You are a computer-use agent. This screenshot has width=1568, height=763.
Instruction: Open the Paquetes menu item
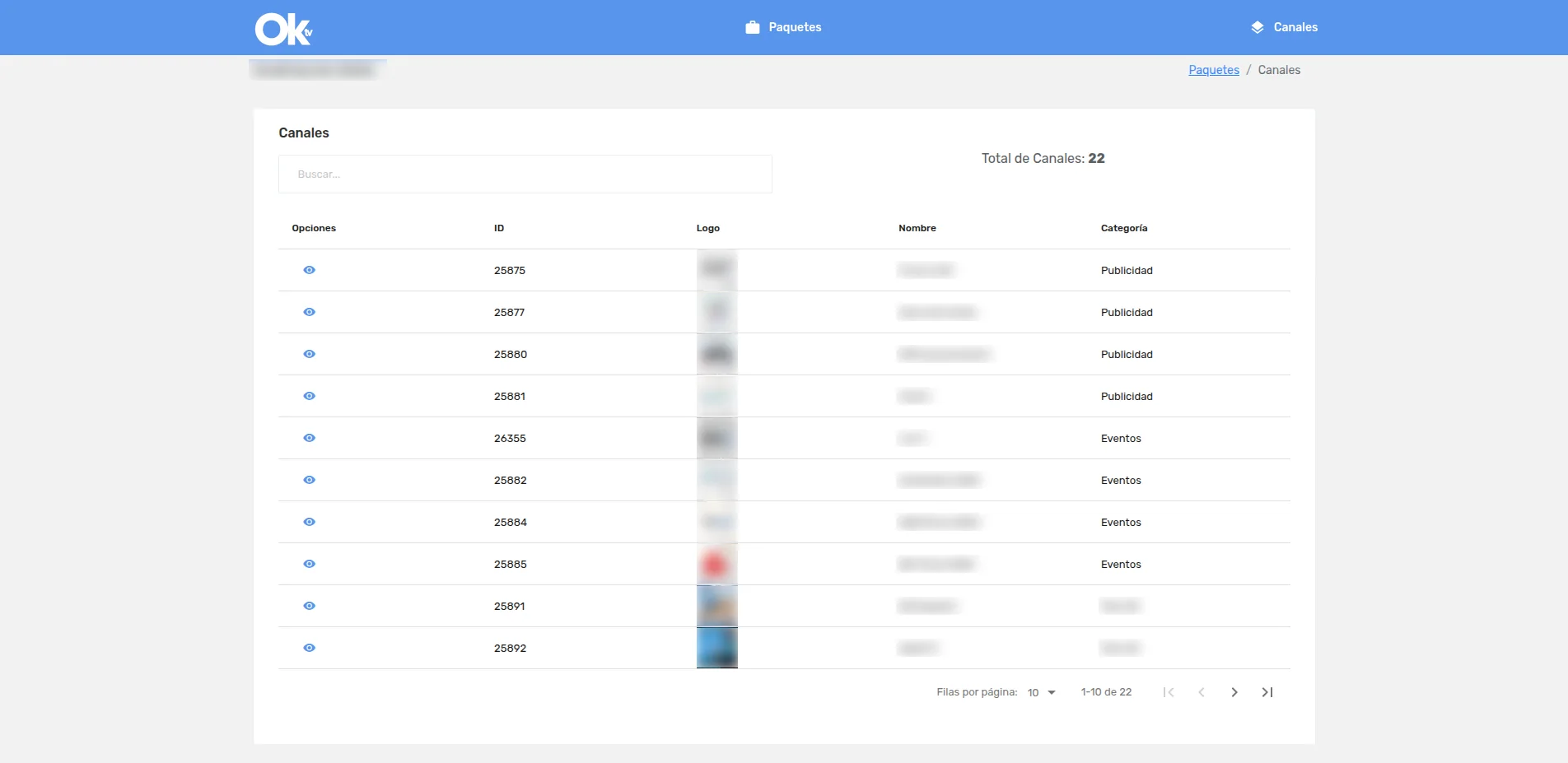pos(783,27)
